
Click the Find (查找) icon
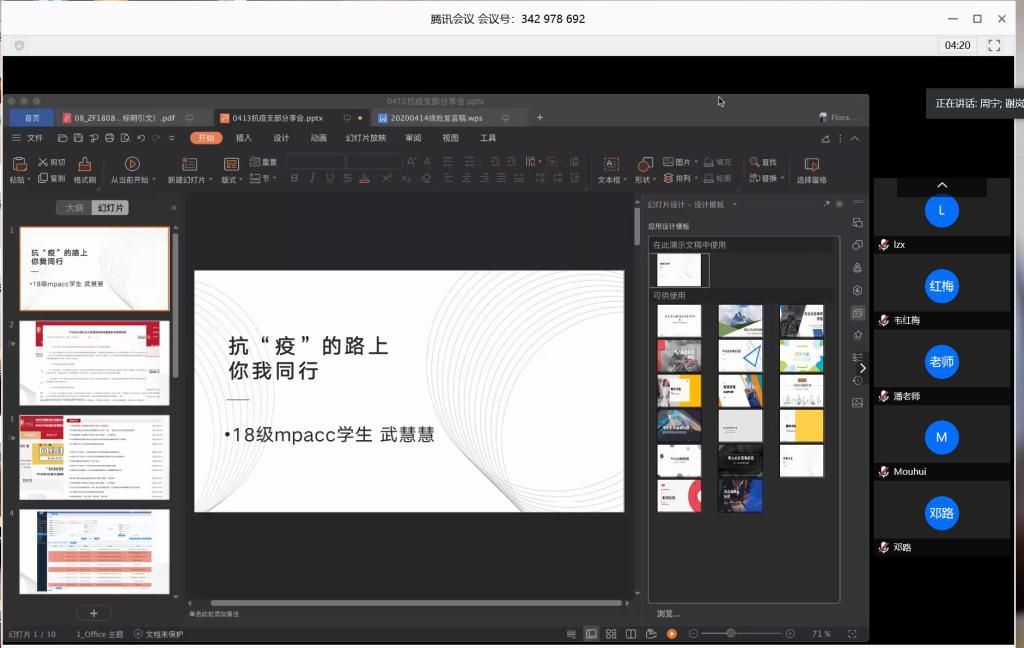[754, 162]
